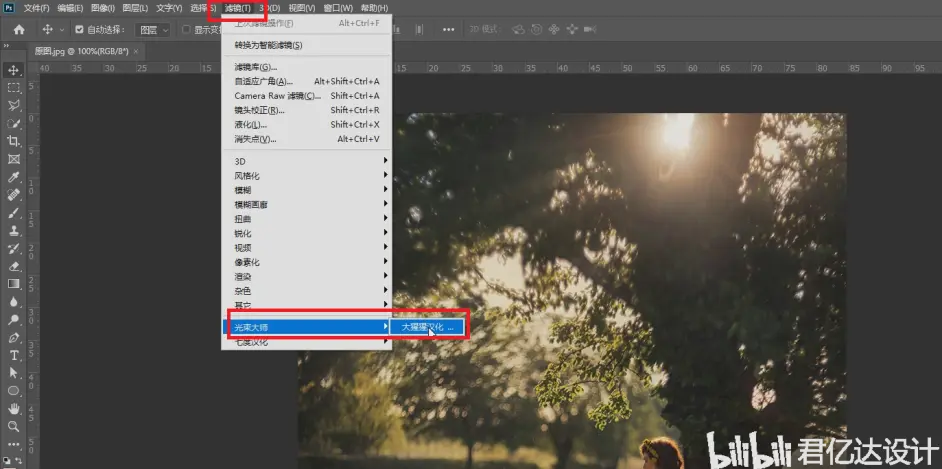Select the Frame tool
942x469 pixels.
[x=13, y=159]
